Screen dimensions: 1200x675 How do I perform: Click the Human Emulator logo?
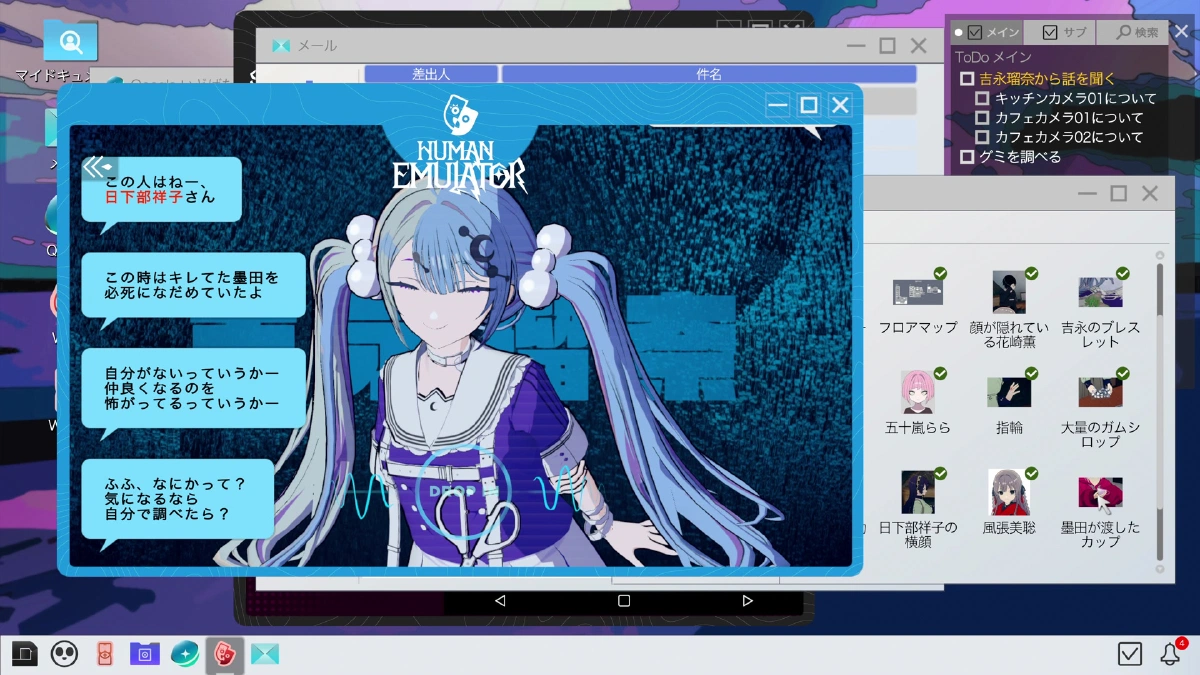459,148
